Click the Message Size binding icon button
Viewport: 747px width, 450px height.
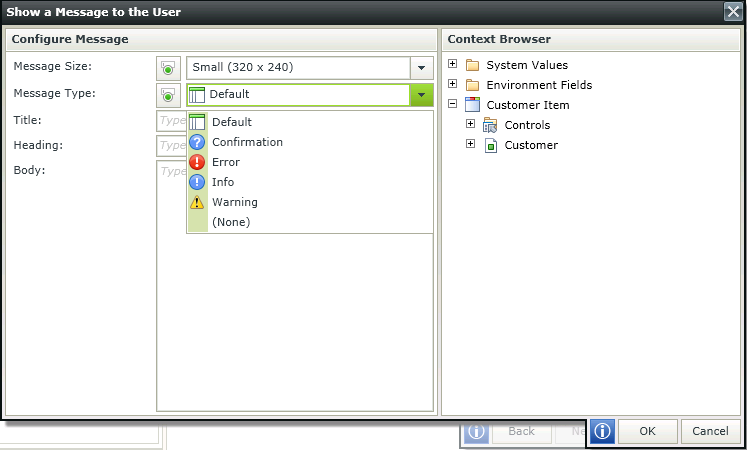point(168,68)
